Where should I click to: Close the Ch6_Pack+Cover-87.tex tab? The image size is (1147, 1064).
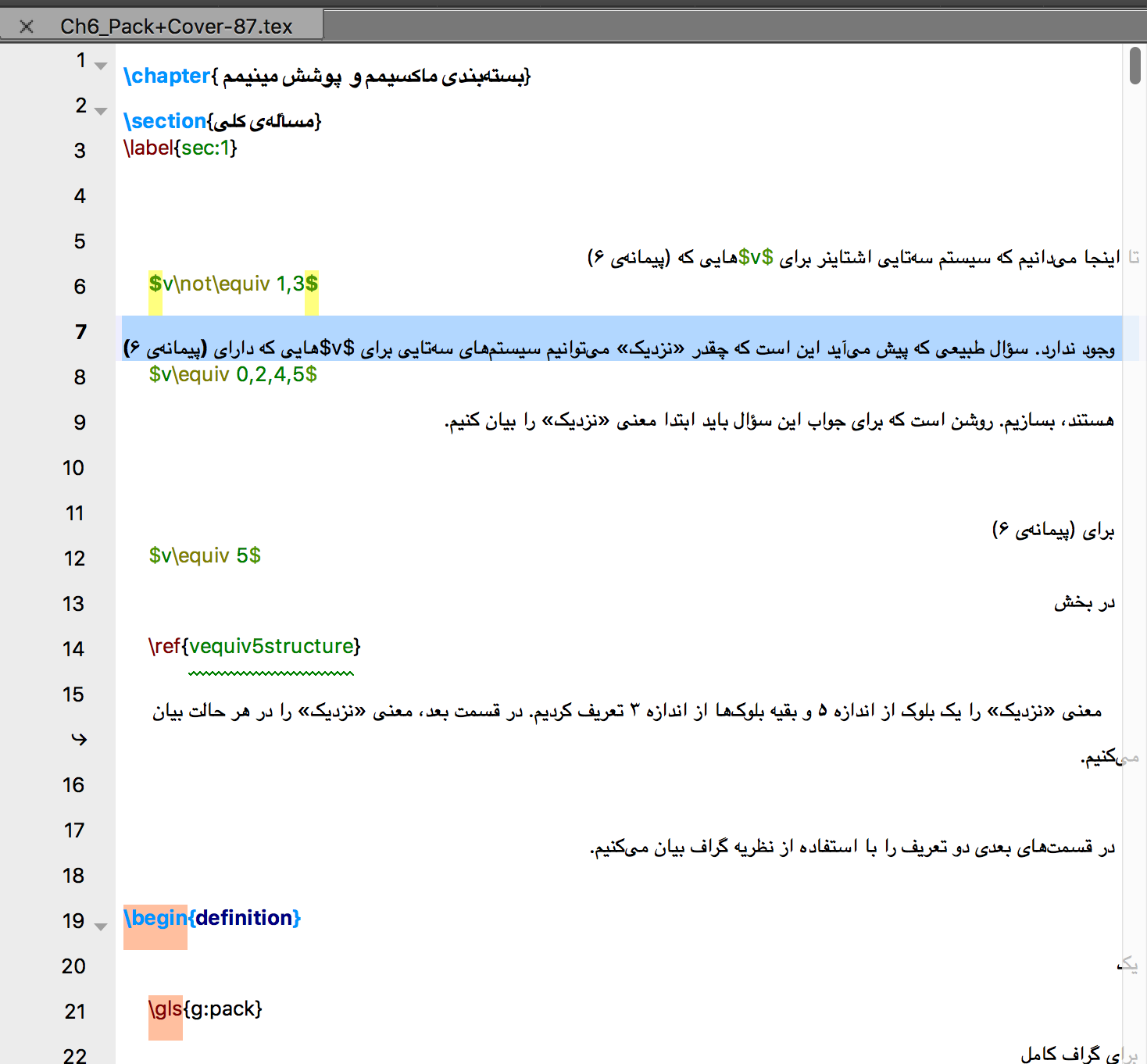tap(26, 27)
